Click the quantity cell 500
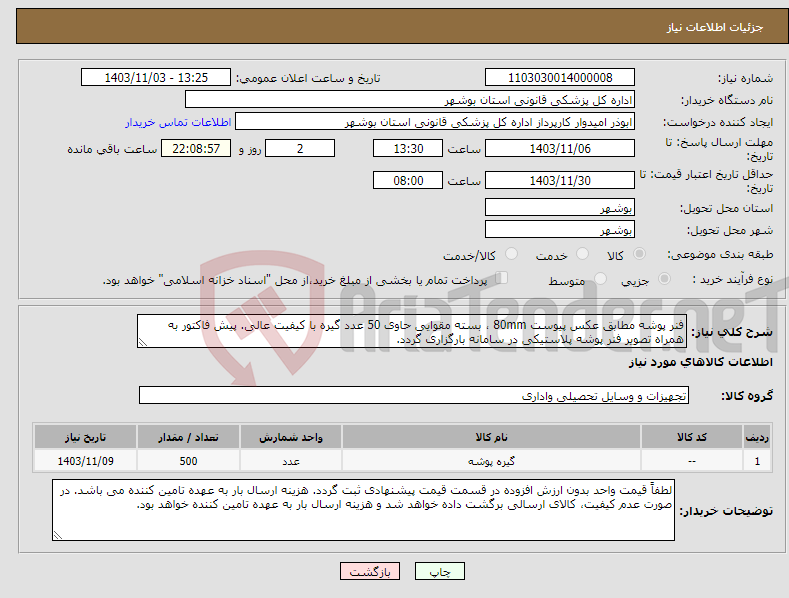The width and height of the screenshot is (789, 598). point(188,461)
